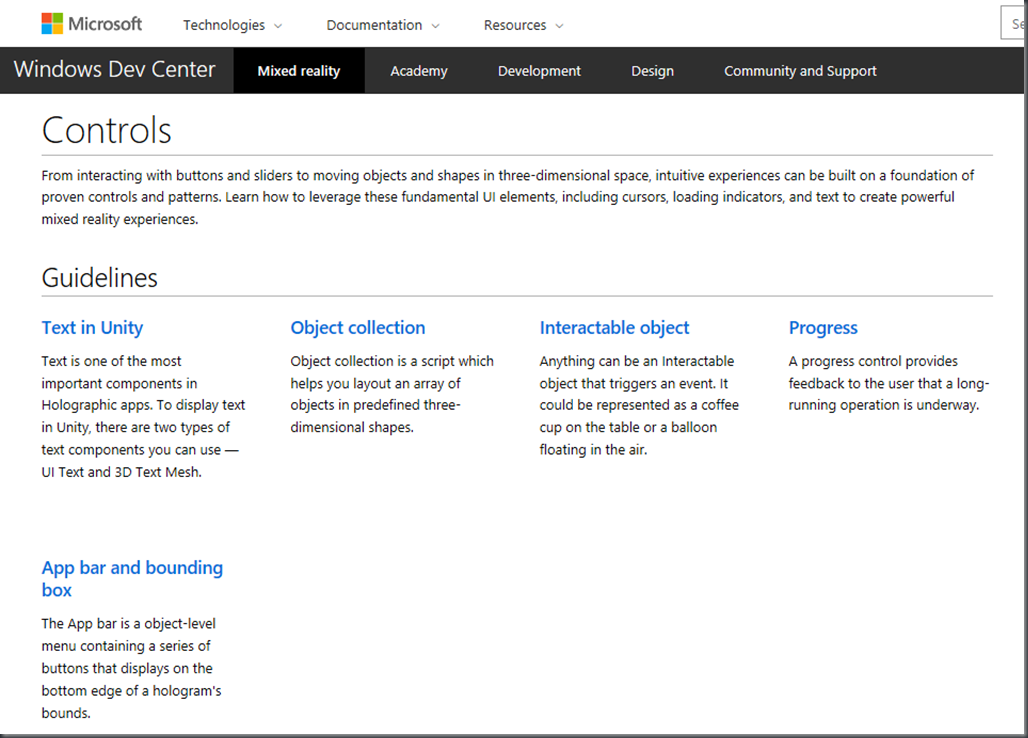Open the Progress guideline link
Image resolution: width=1028 pixels, height=738 pixels.
pos(823,327)
